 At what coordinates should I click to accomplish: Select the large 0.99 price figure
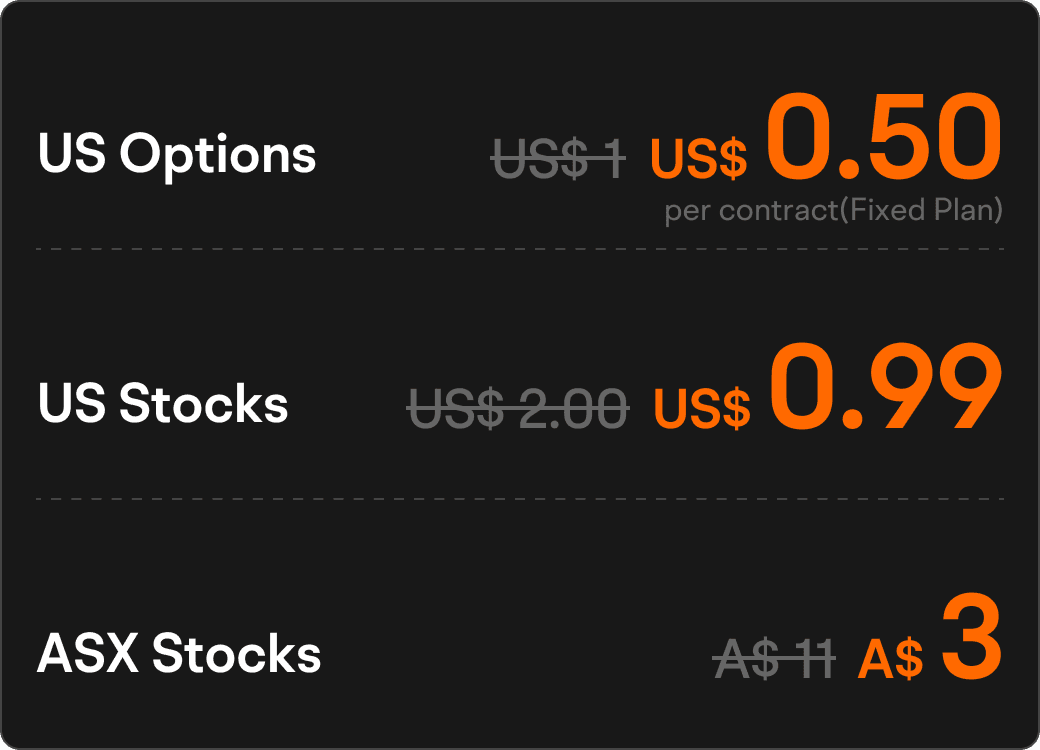pos(886,385)
